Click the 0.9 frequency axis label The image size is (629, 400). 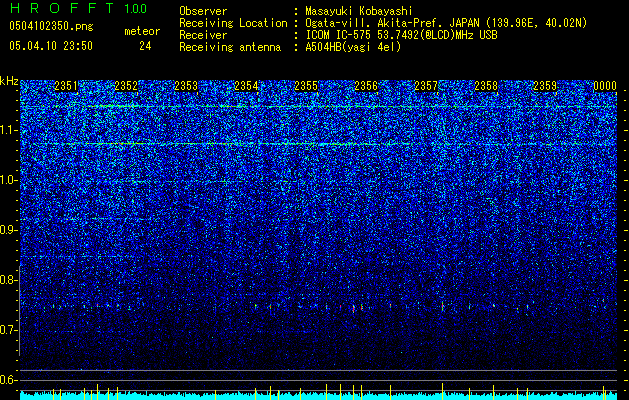click(8, 230)
